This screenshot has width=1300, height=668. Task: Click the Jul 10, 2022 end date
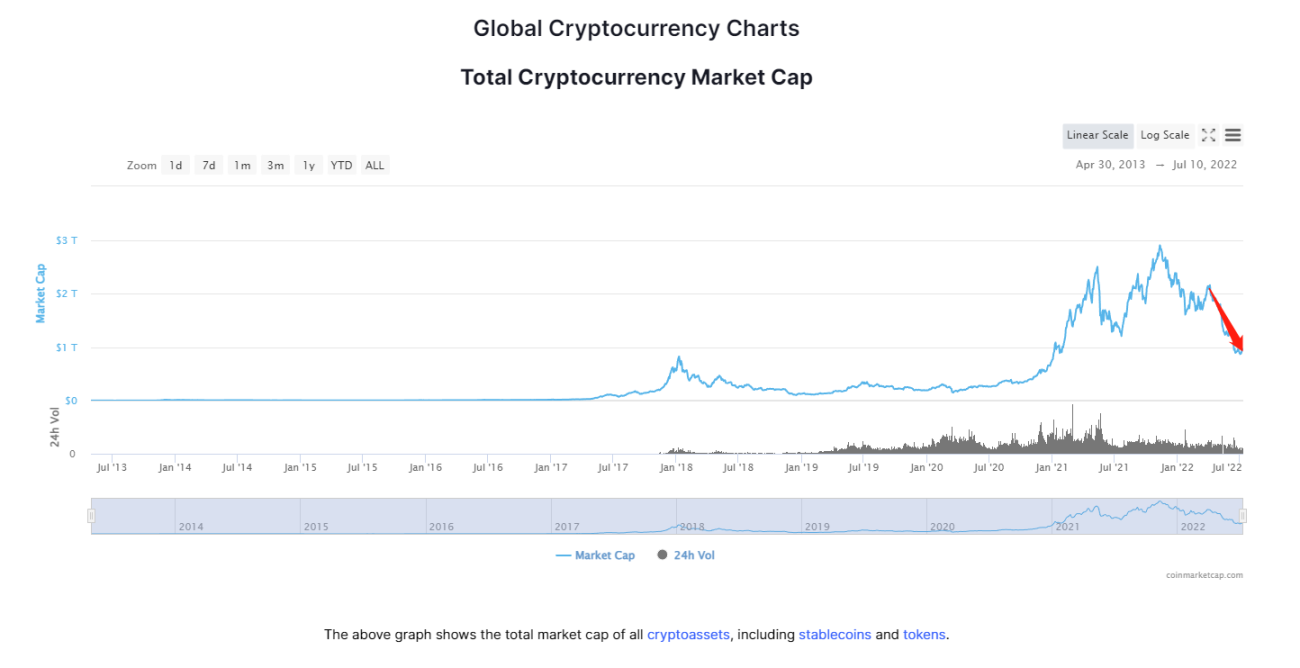point(1203,165)
